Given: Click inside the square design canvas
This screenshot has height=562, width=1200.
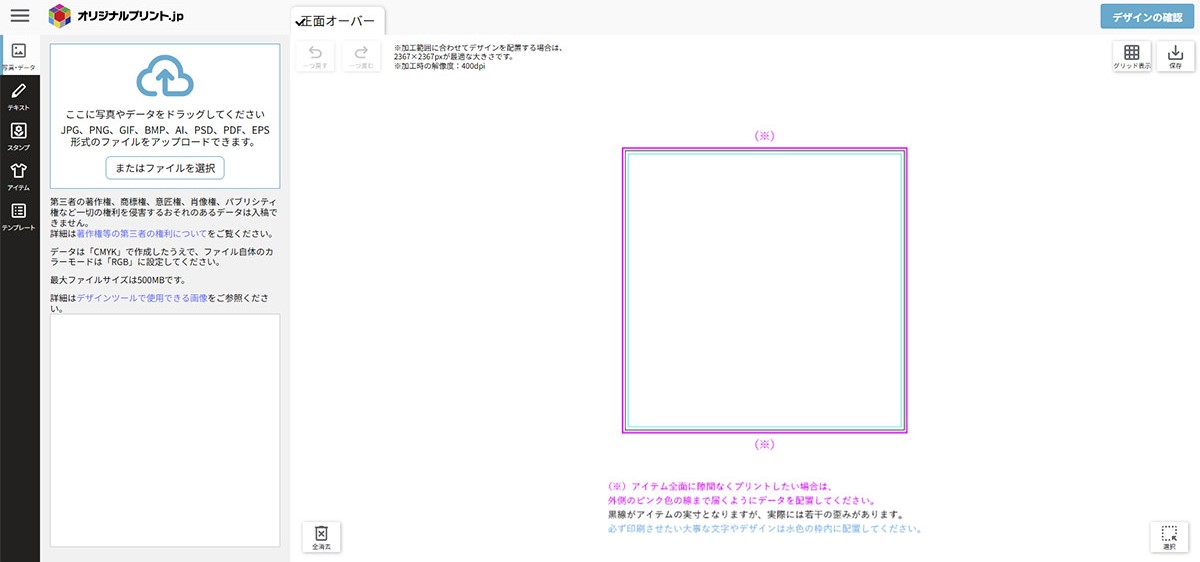Looking at the screenshot, I should pos(764,290).
